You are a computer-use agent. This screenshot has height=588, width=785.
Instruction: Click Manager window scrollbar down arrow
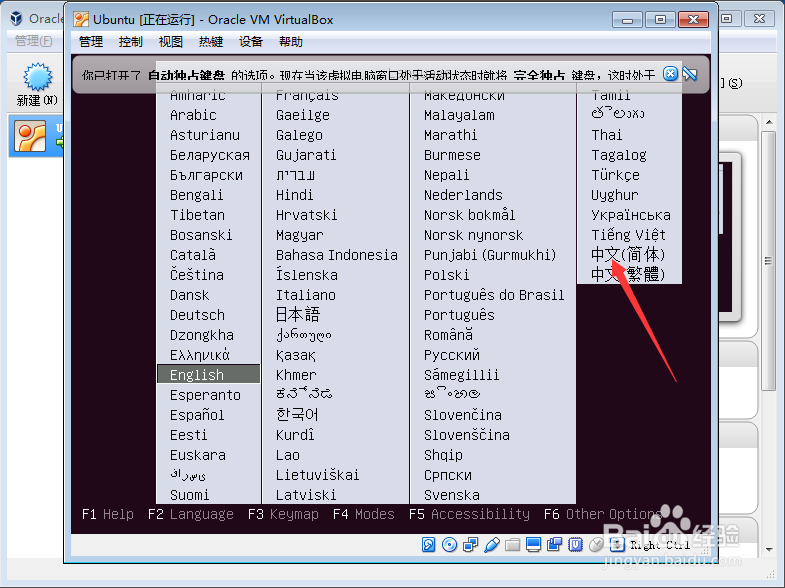pos(769,549)
